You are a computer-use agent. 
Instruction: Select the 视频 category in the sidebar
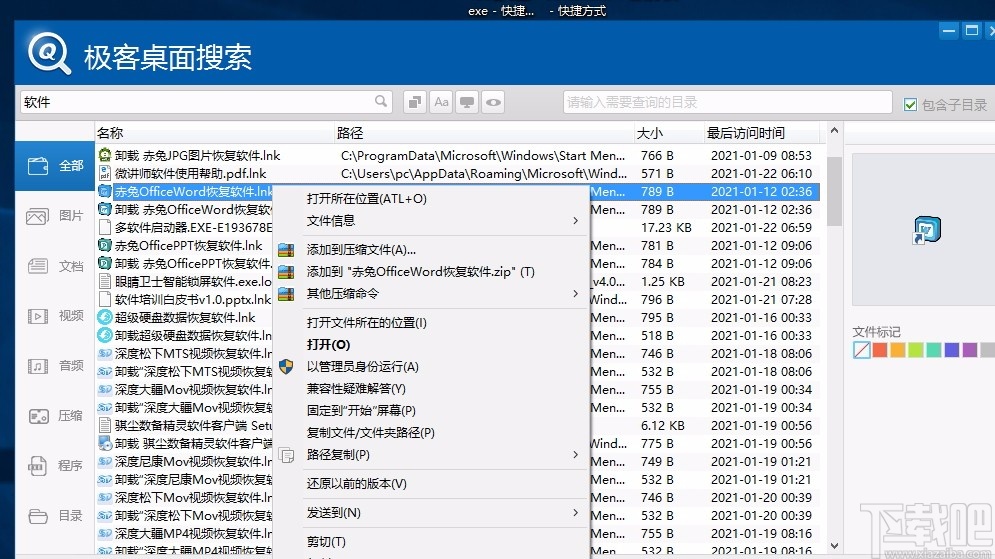click(x=55, y=316)
